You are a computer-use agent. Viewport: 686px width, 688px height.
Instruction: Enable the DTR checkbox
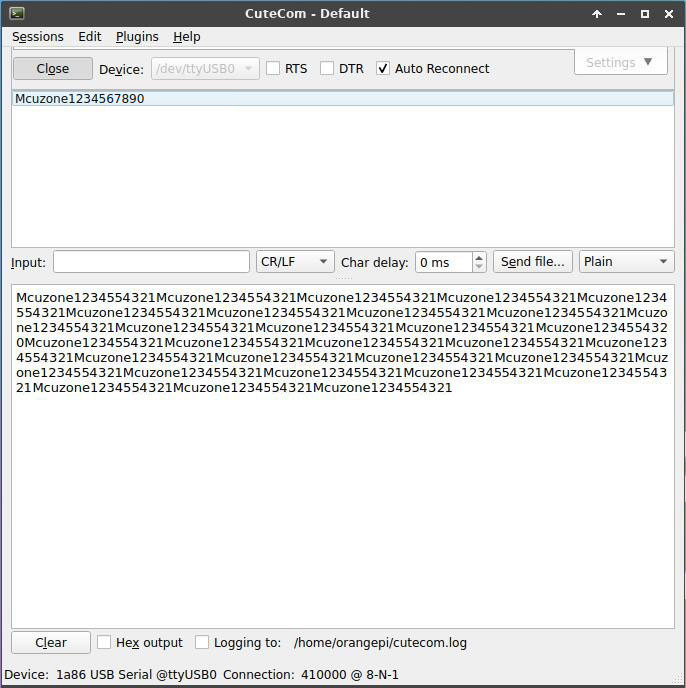[327, 69]
